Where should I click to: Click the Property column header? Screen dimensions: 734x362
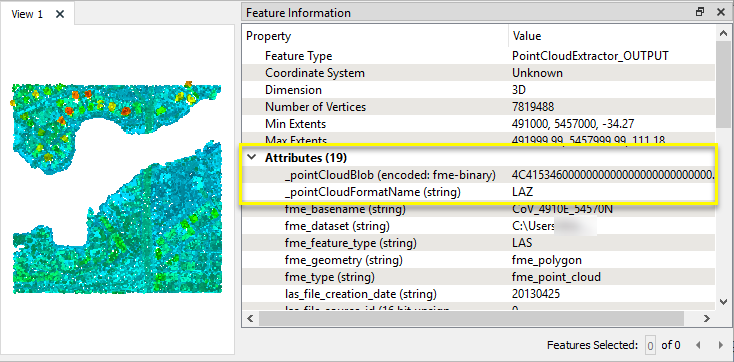pos(375,36)
